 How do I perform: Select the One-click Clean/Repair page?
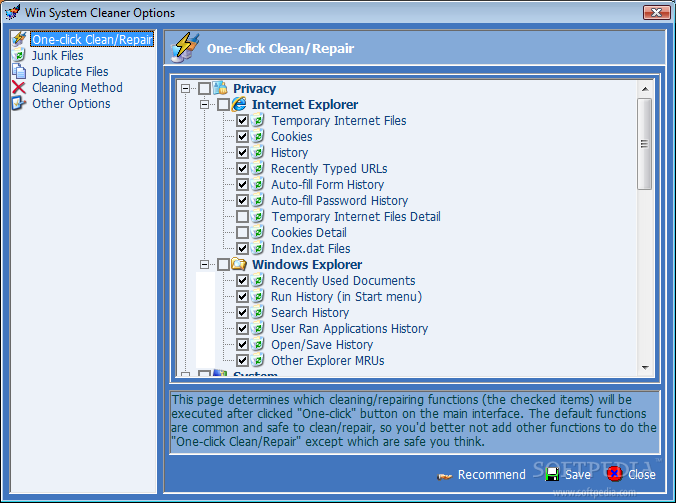pyautogui.click(x=92, y=39)
